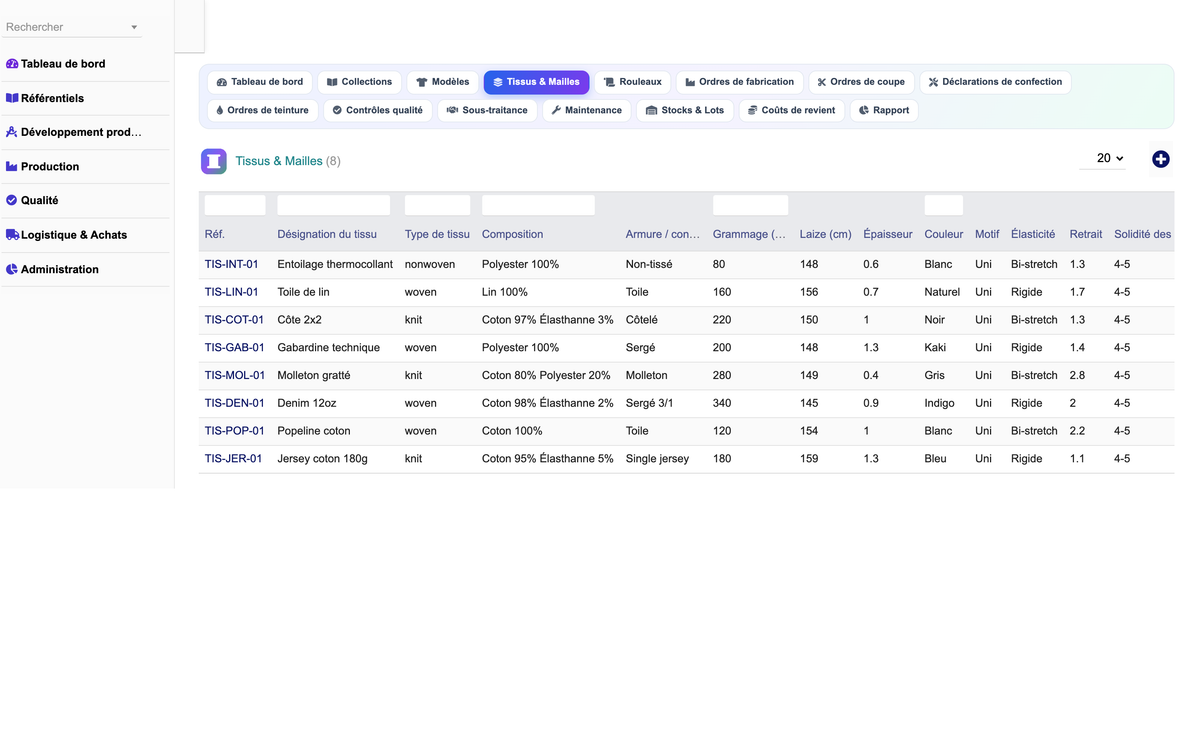
Task: Click the Référentiels book icon in sidebar
Action: tap(12, 98)
